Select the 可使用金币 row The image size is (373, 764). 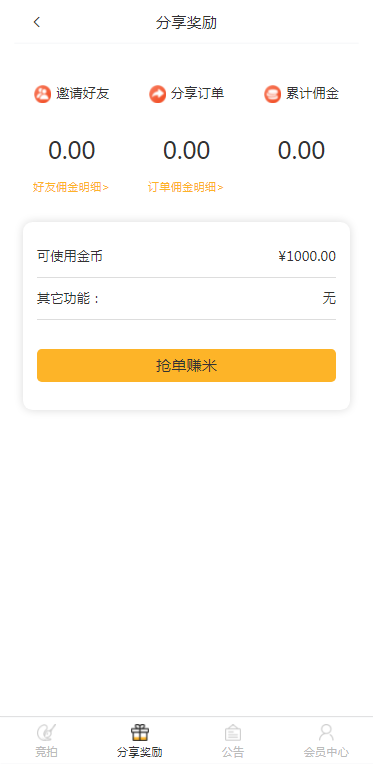186,256
